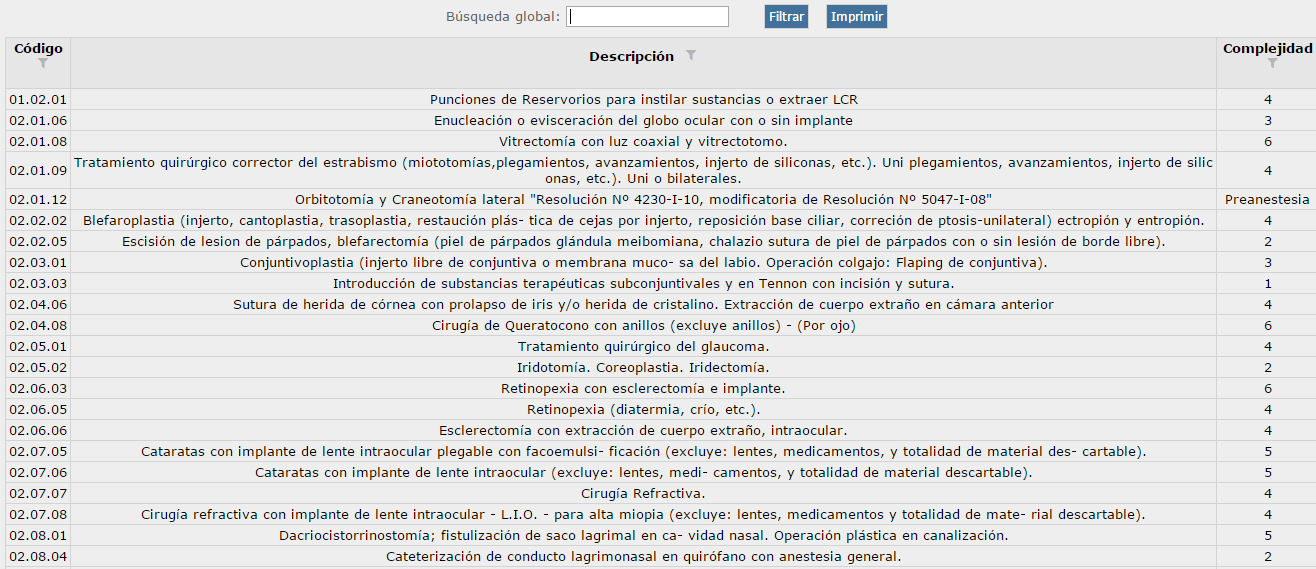This screenshot has width=1316, height=569.
Task: Sort by the Descripción column header
Action: (631, 56)
